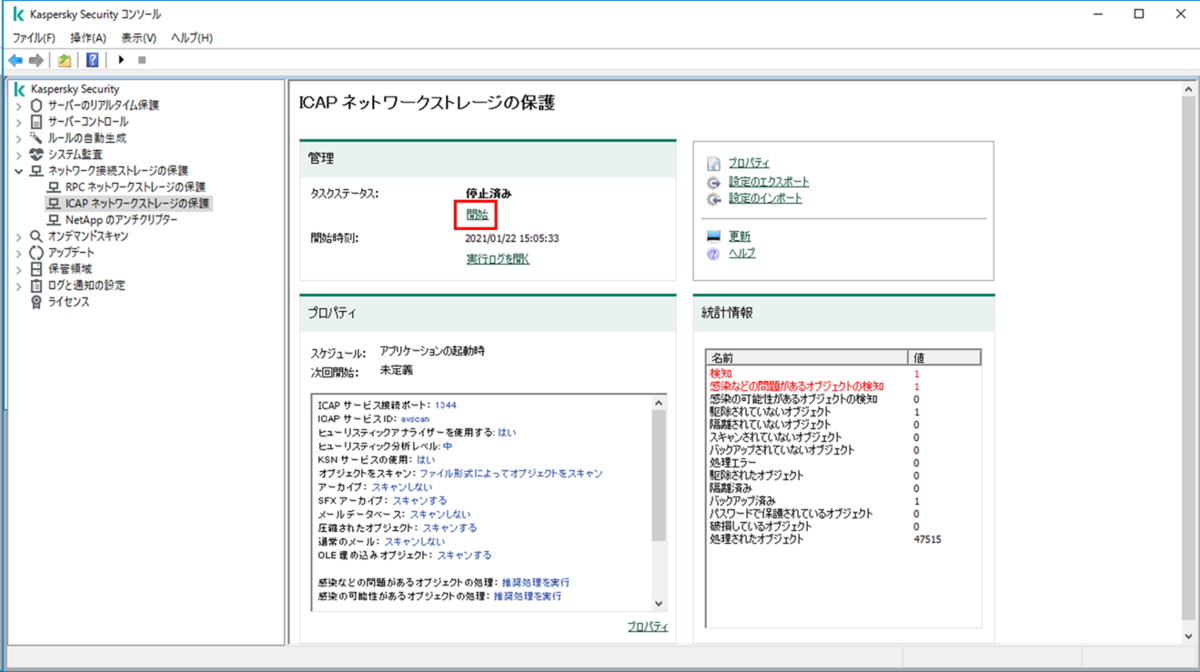
Task: Expand the サーバーコントロール tree node
Action: click(19, 121)
